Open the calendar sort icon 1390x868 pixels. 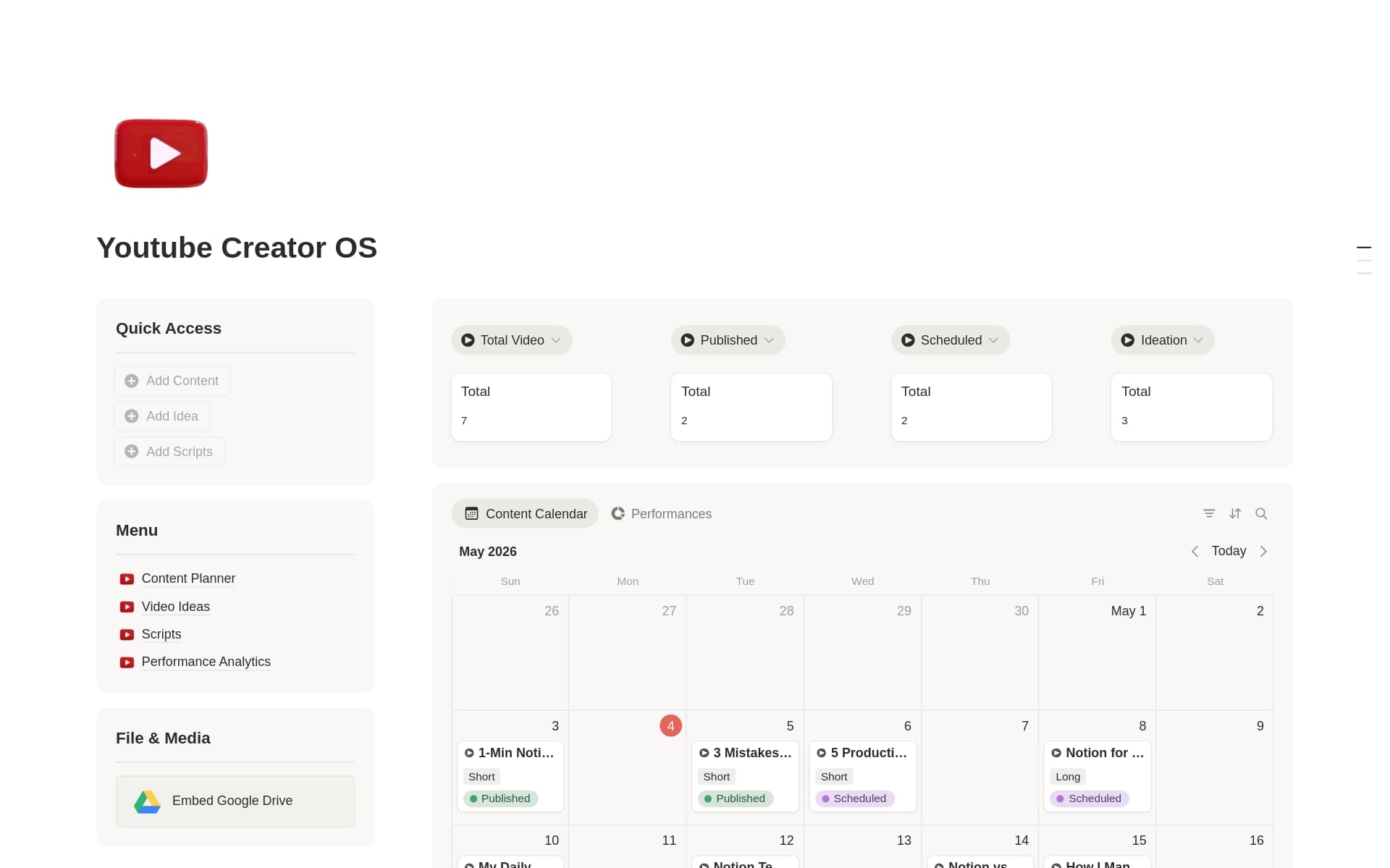[1235, 513]
